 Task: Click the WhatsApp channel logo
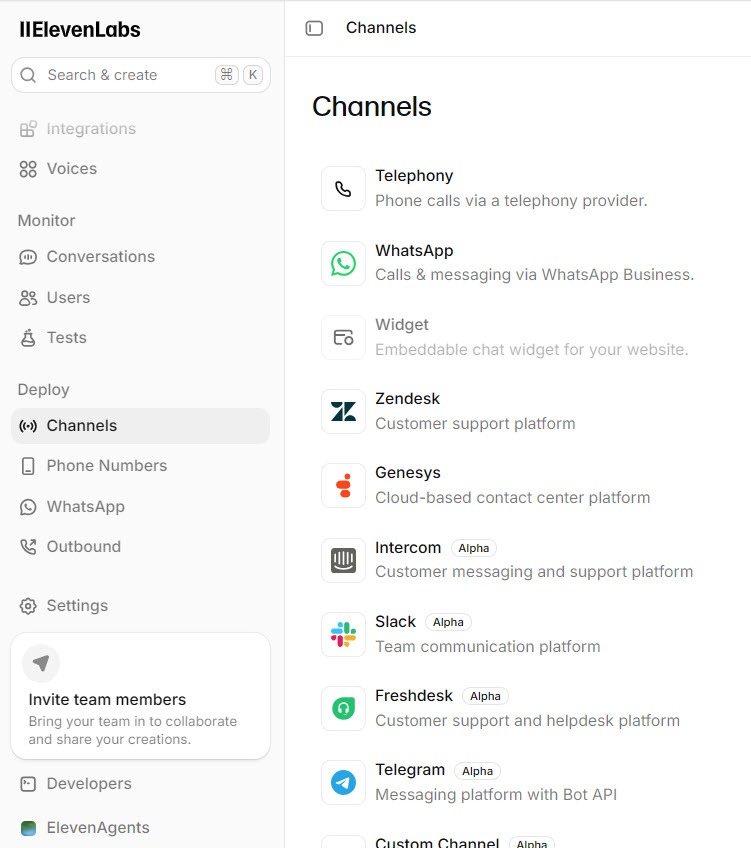343,263
